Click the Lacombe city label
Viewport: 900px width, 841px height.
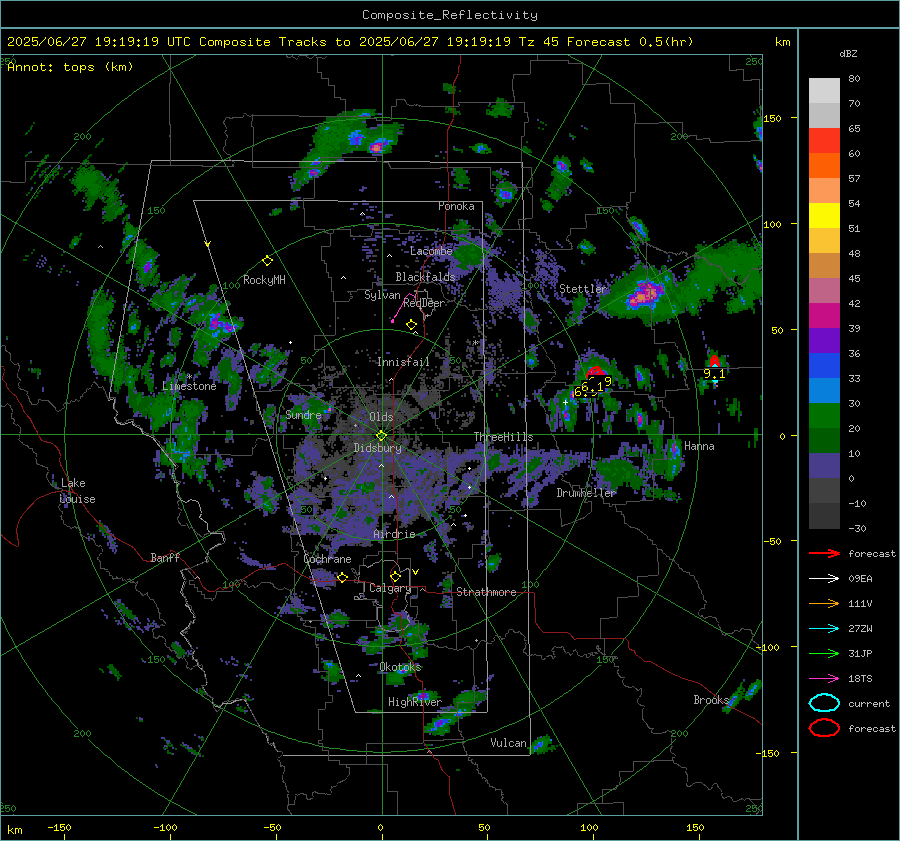(x=431, y=251)
